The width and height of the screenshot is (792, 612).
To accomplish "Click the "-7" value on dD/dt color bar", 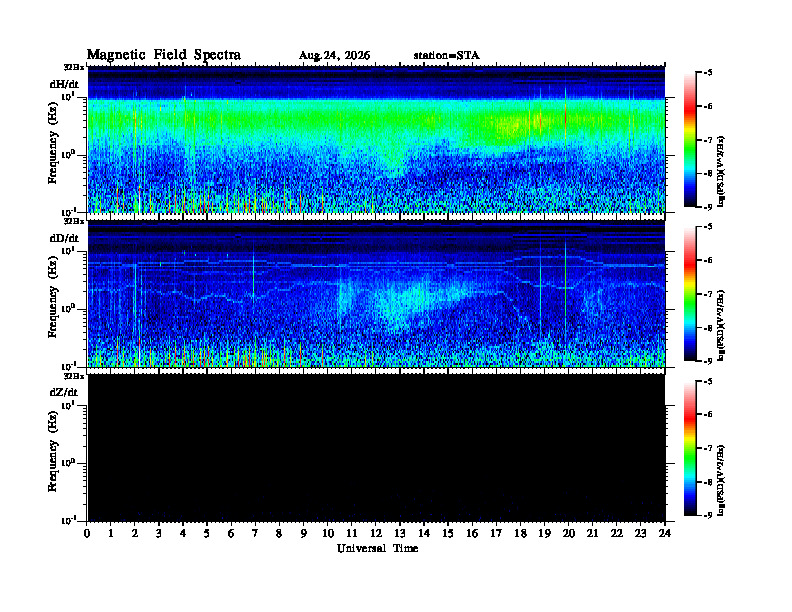I will click(708, 294).
